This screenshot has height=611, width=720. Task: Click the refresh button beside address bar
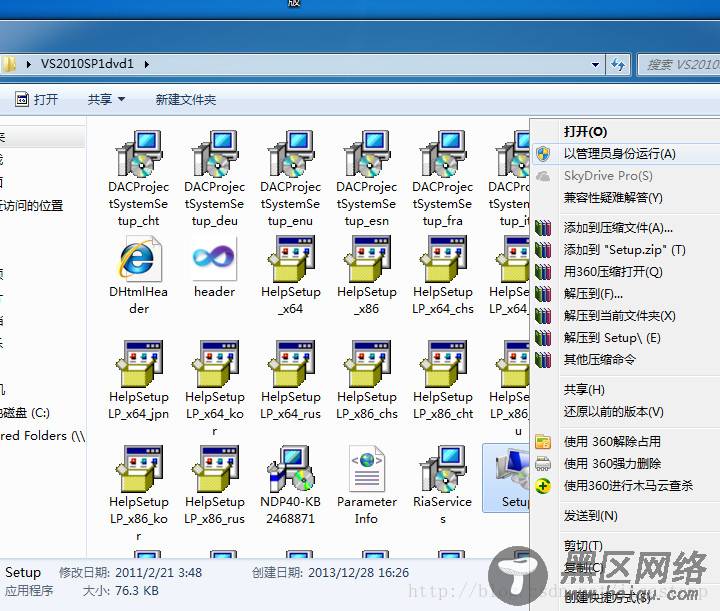click(618, 64)
